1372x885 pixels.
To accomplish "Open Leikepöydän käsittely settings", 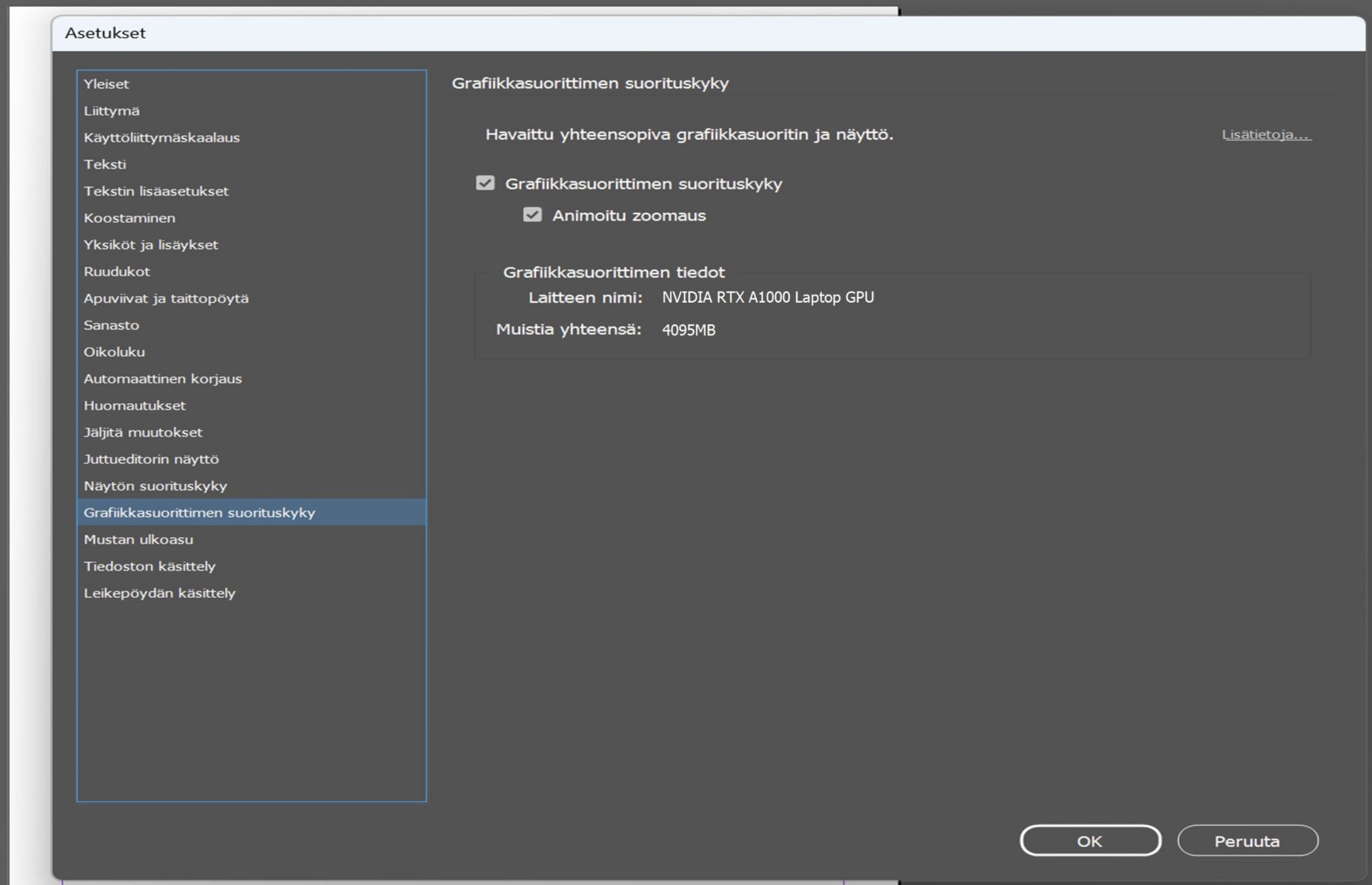I will tap(159, 593).
